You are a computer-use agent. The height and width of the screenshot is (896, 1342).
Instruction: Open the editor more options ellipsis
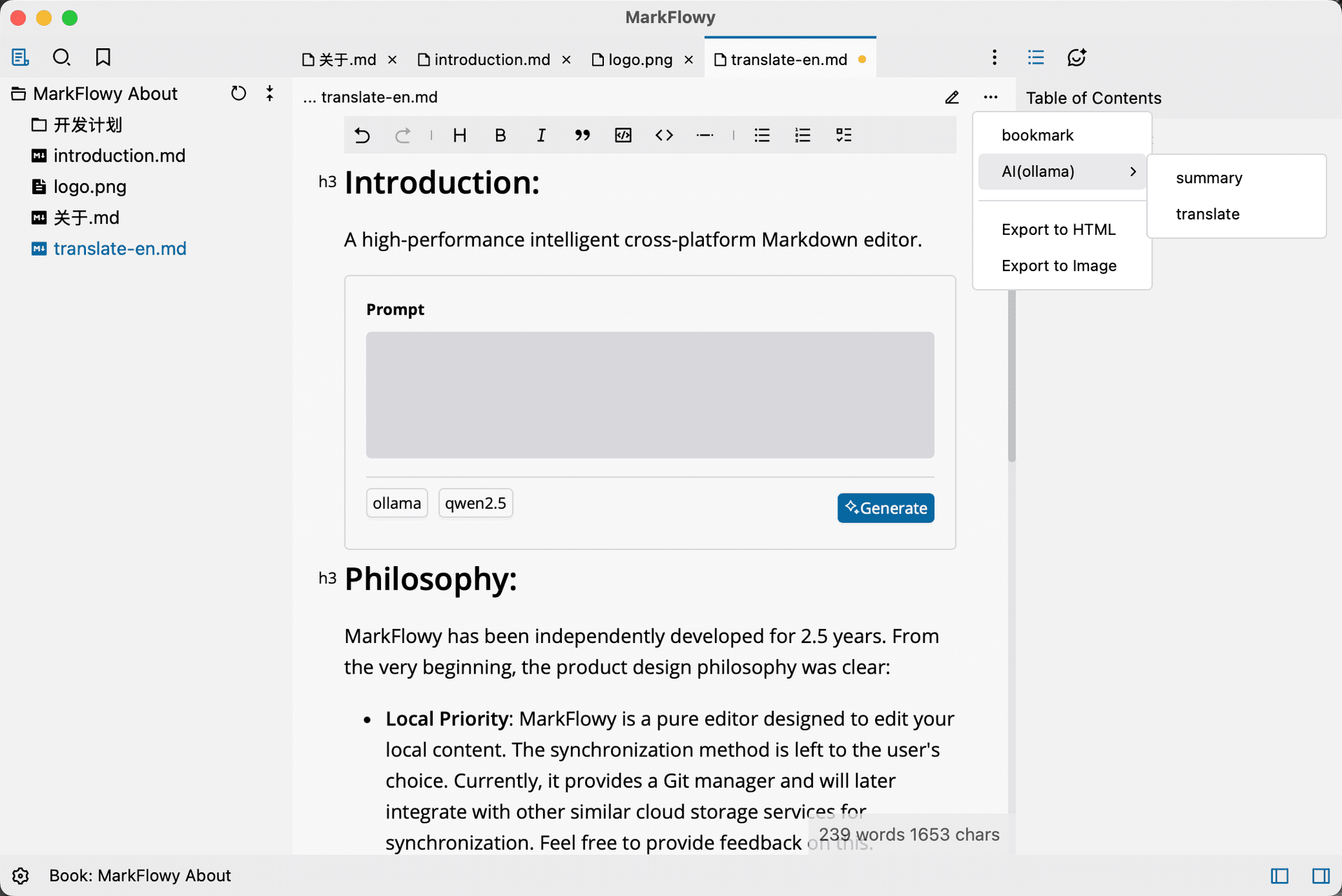990,97
